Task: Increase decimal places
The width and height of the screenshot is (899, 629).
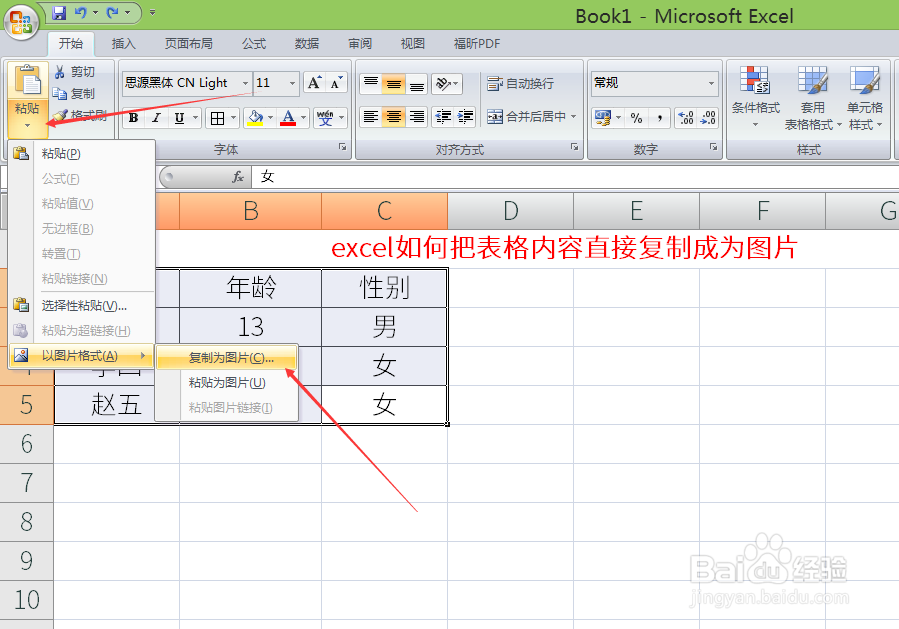Action: click(686, 118)
